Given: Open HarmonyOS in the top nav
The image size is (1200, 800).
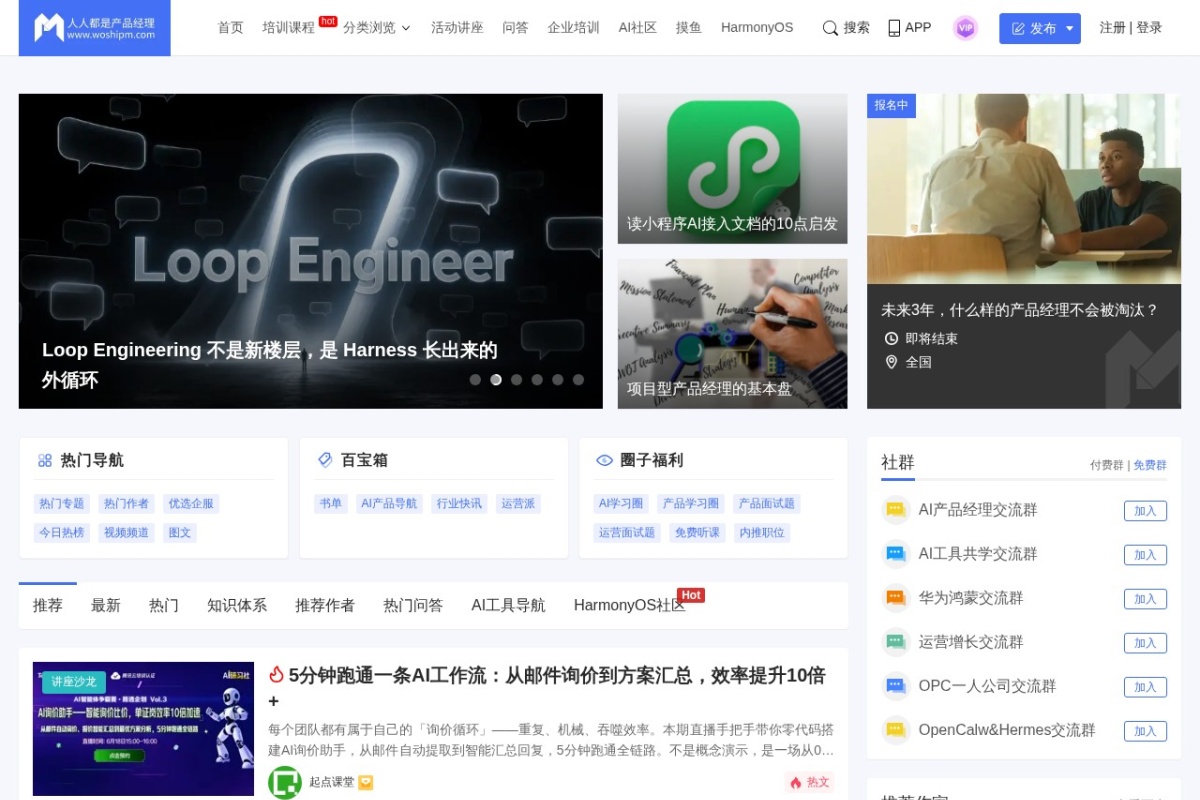Looking at the screenshot, I should 757,28.
